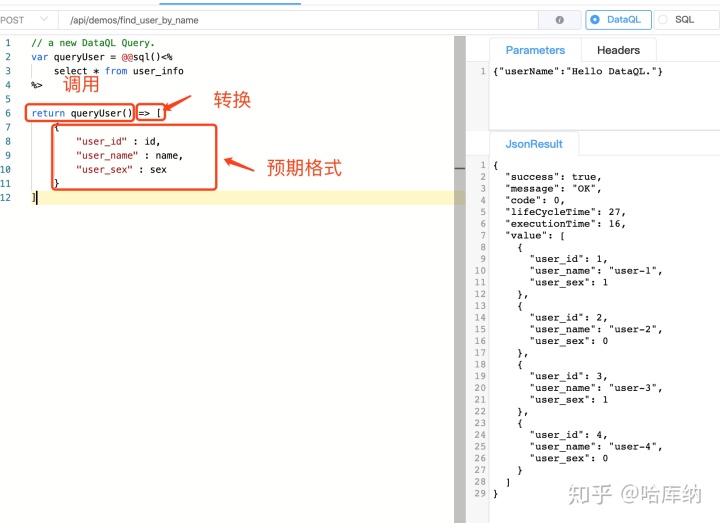This screenshot has width=720, height=523.
Task: Click '"user_name": "user-2",' in the result
Action: point(596,329)
